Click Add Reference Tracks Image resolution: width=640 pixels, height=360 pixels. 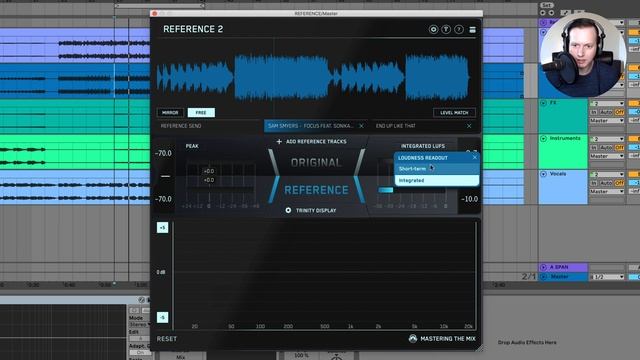click(x=316, y=142)
